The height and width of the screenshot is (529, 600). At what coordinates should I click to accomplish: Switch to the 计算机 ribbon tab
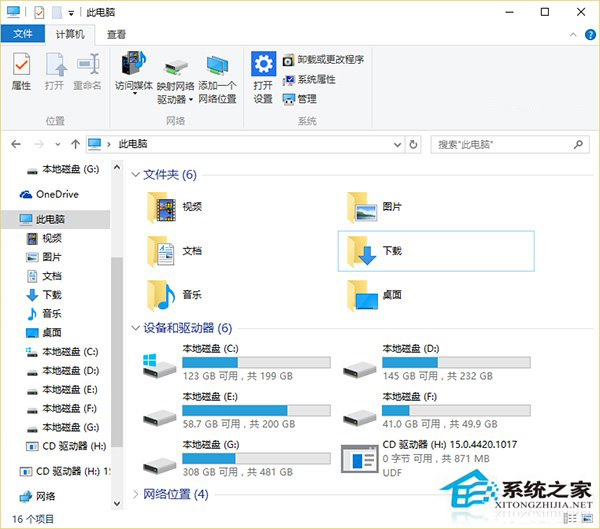coord(70,34)
